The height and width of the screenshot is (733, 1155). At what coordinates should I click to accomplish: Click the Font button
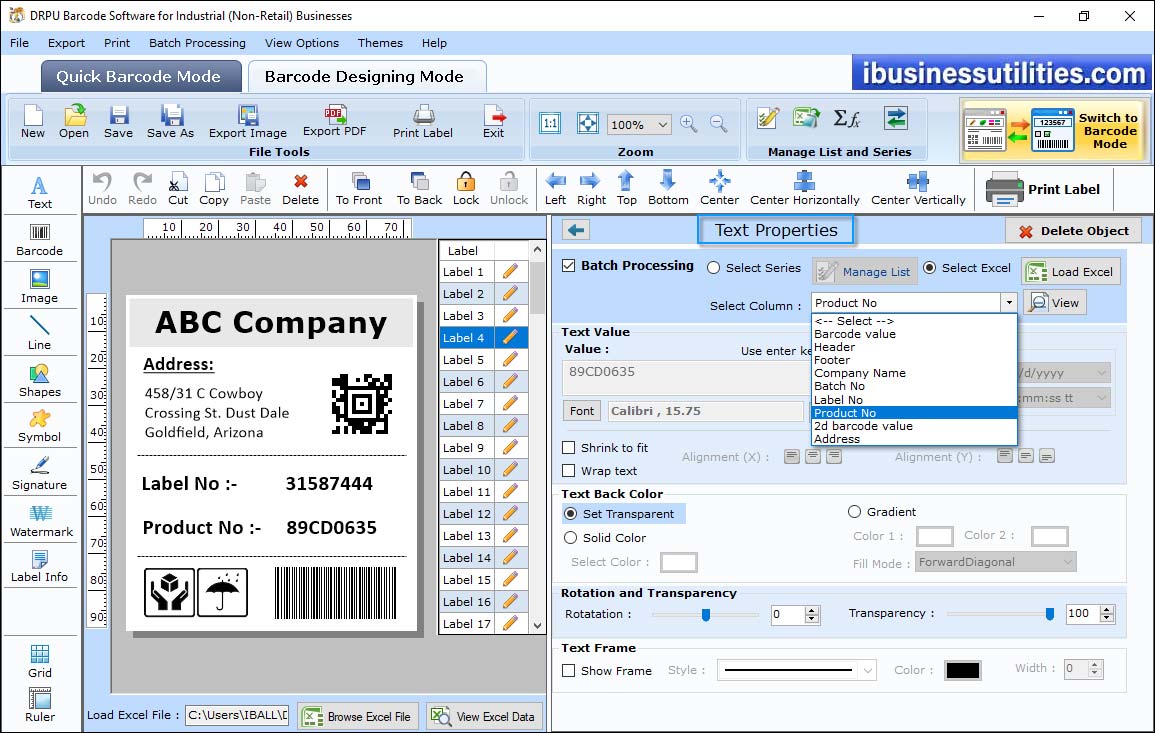click(582, 411)
